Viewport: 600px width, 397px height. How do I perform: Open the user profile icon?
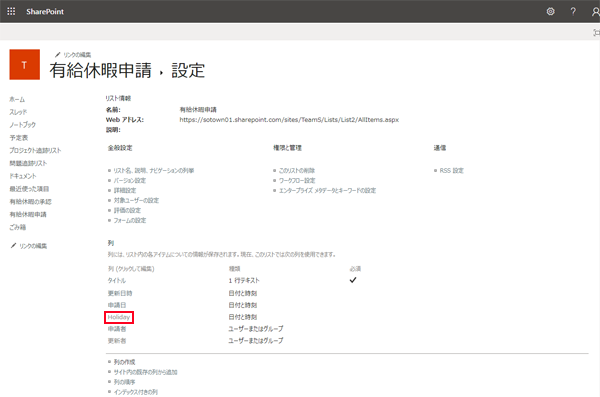click(595, 11)
